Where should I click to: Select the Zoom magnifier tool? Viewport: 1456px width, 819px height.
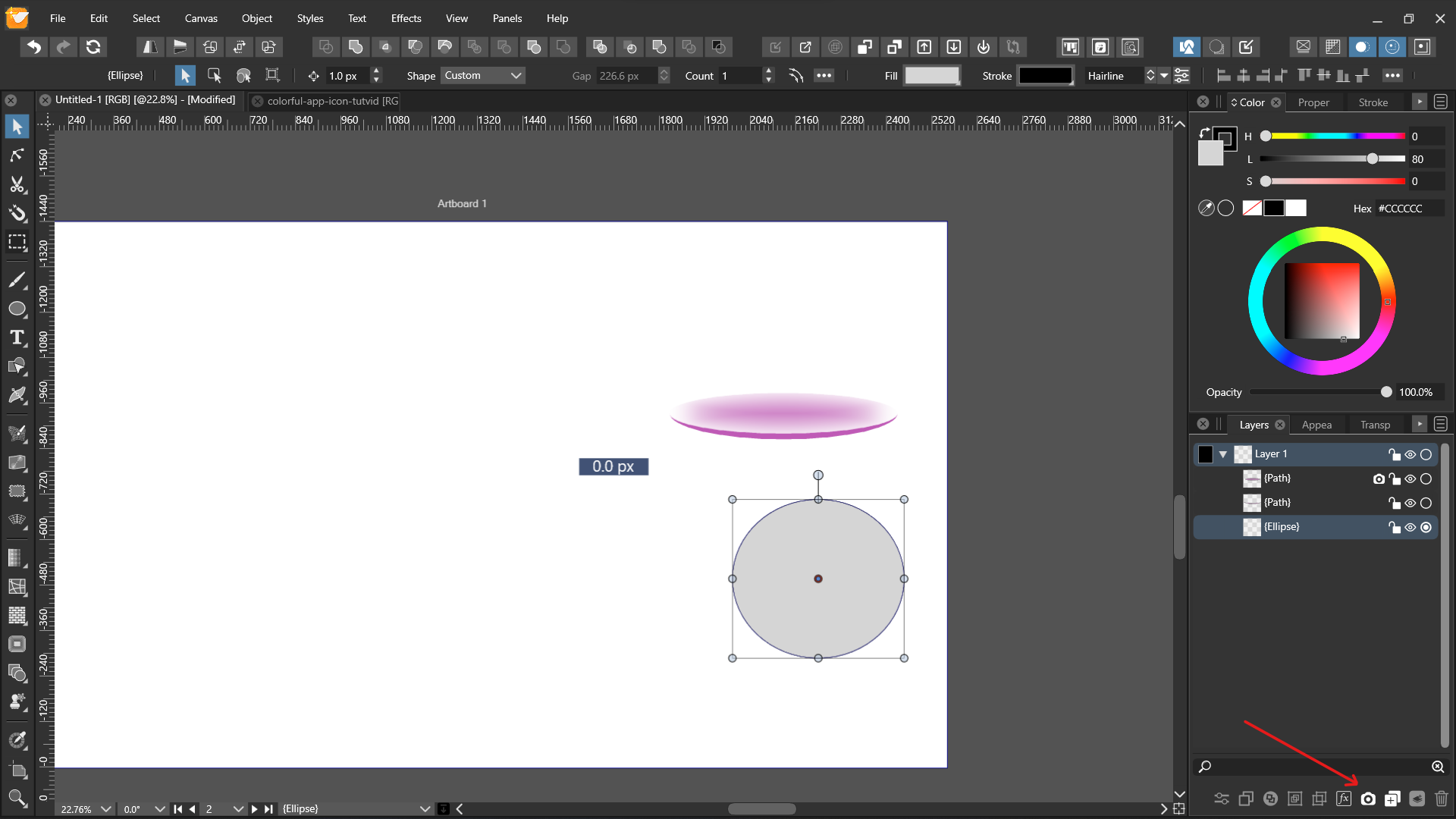point(17,798)
